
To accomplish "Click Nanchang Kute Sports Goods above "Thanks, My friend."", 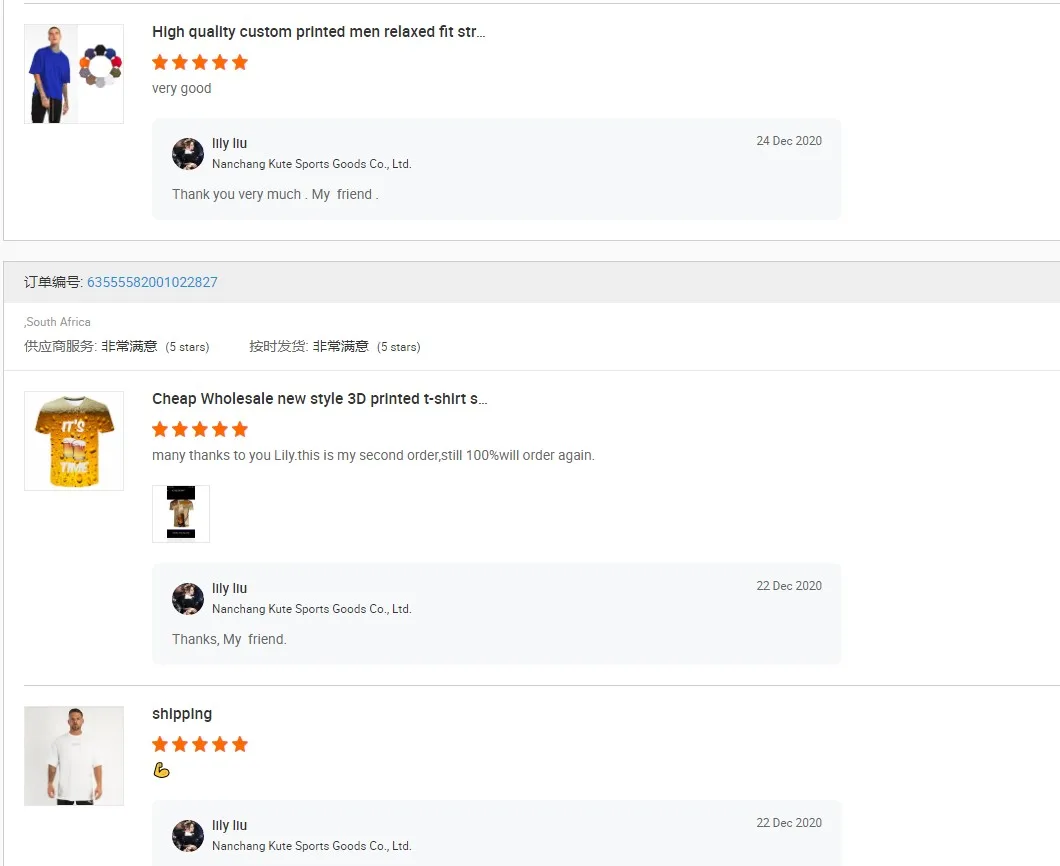I will (x=311, y=609).
